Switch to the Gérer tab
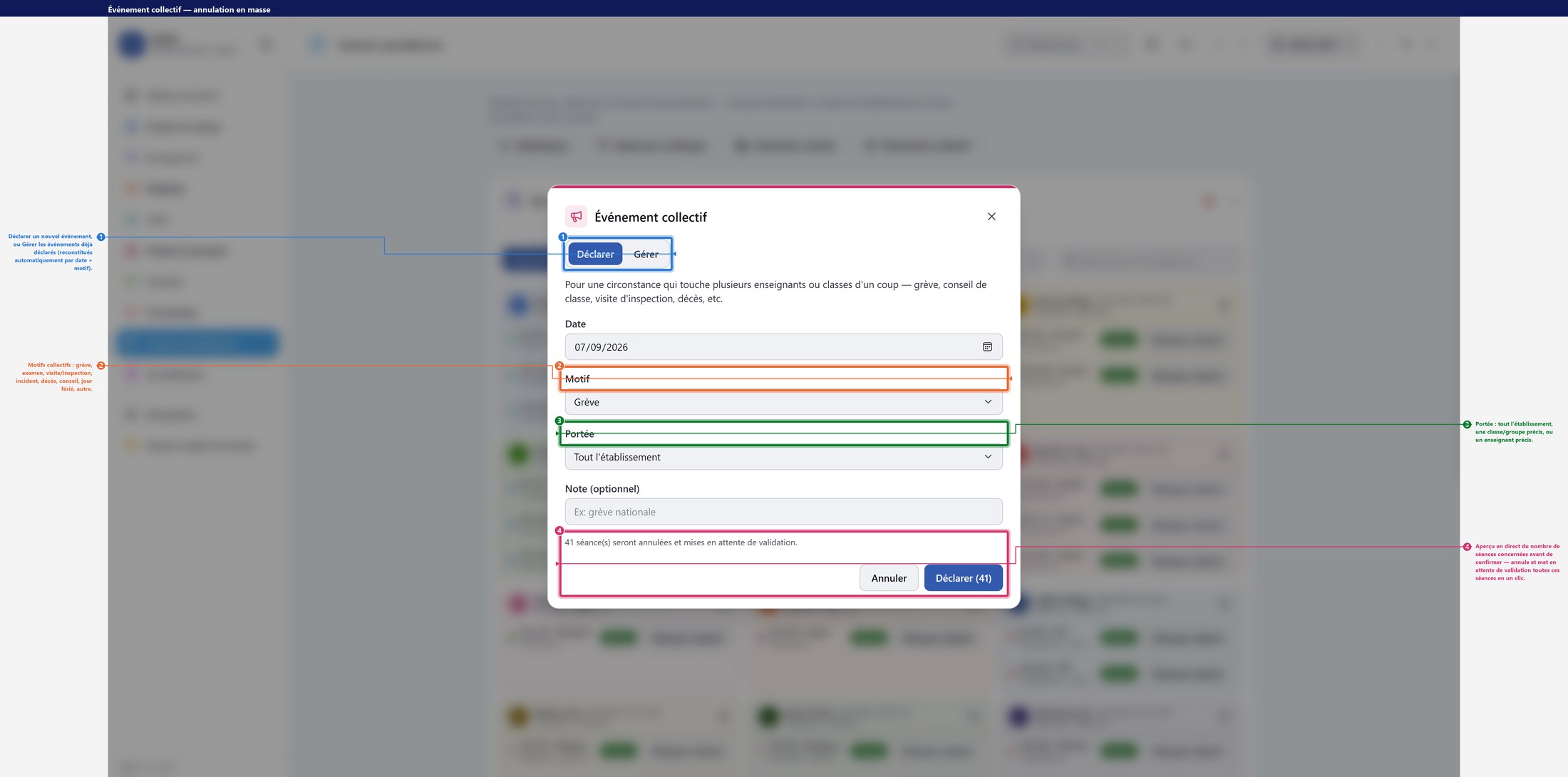 pyautogui.click(x=646, y=254)
